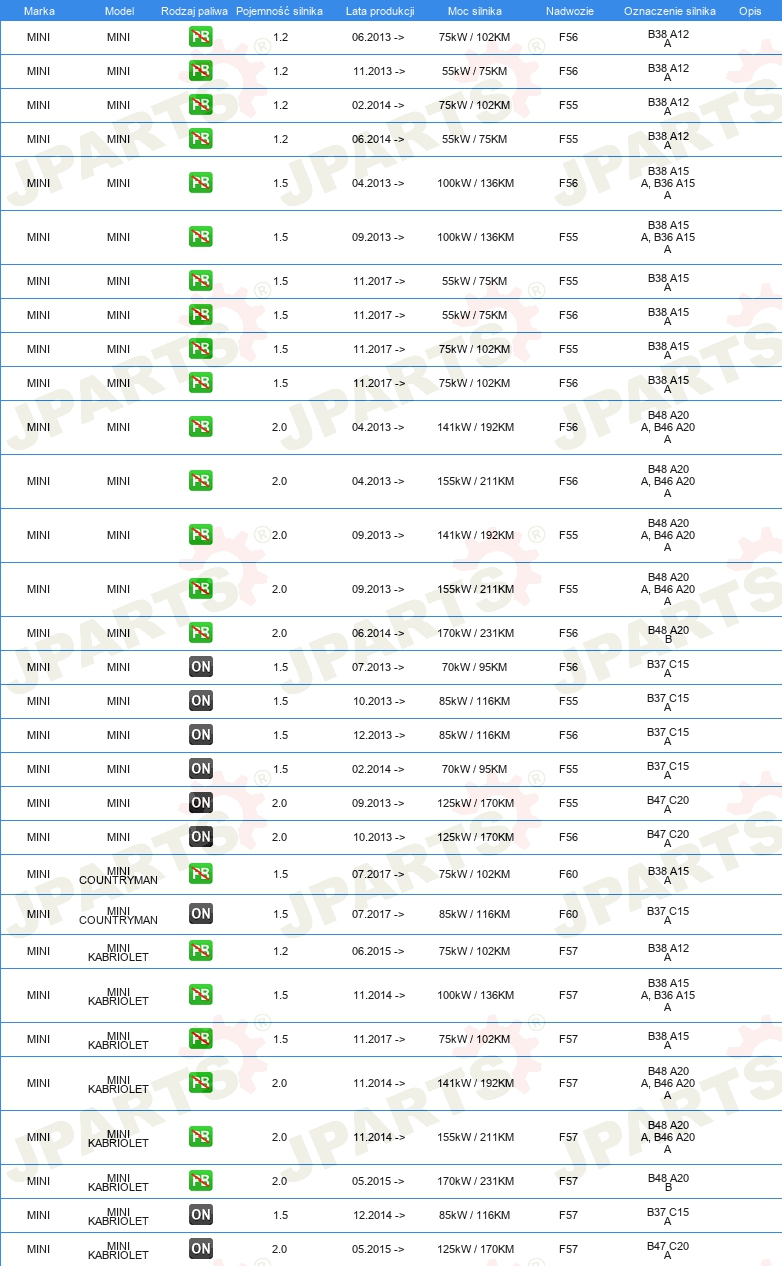This screenshot has height=1266, width=782.
Task: Click the Oznaczenie silnika column header
Action: click(670, 10)
